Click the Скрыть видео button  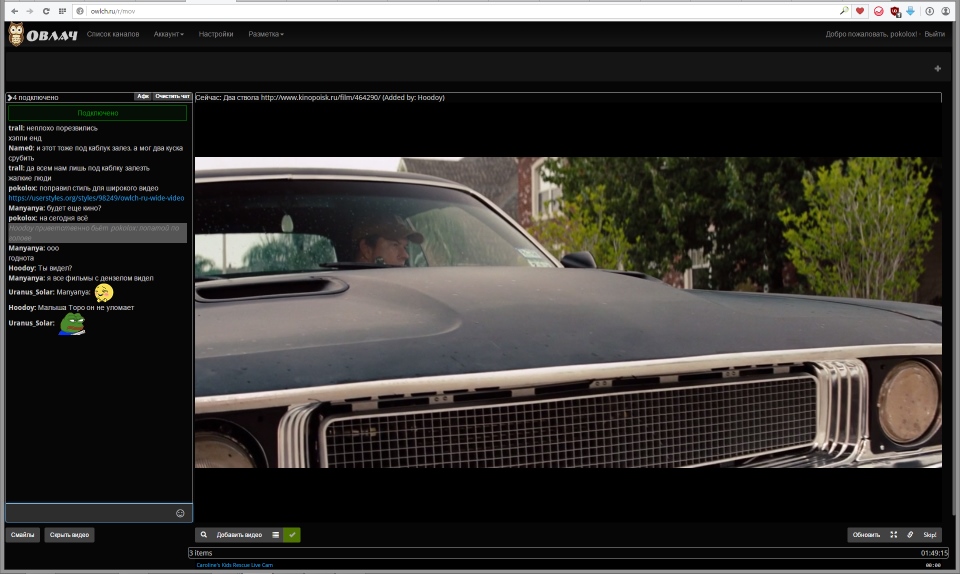click(69, 535)
